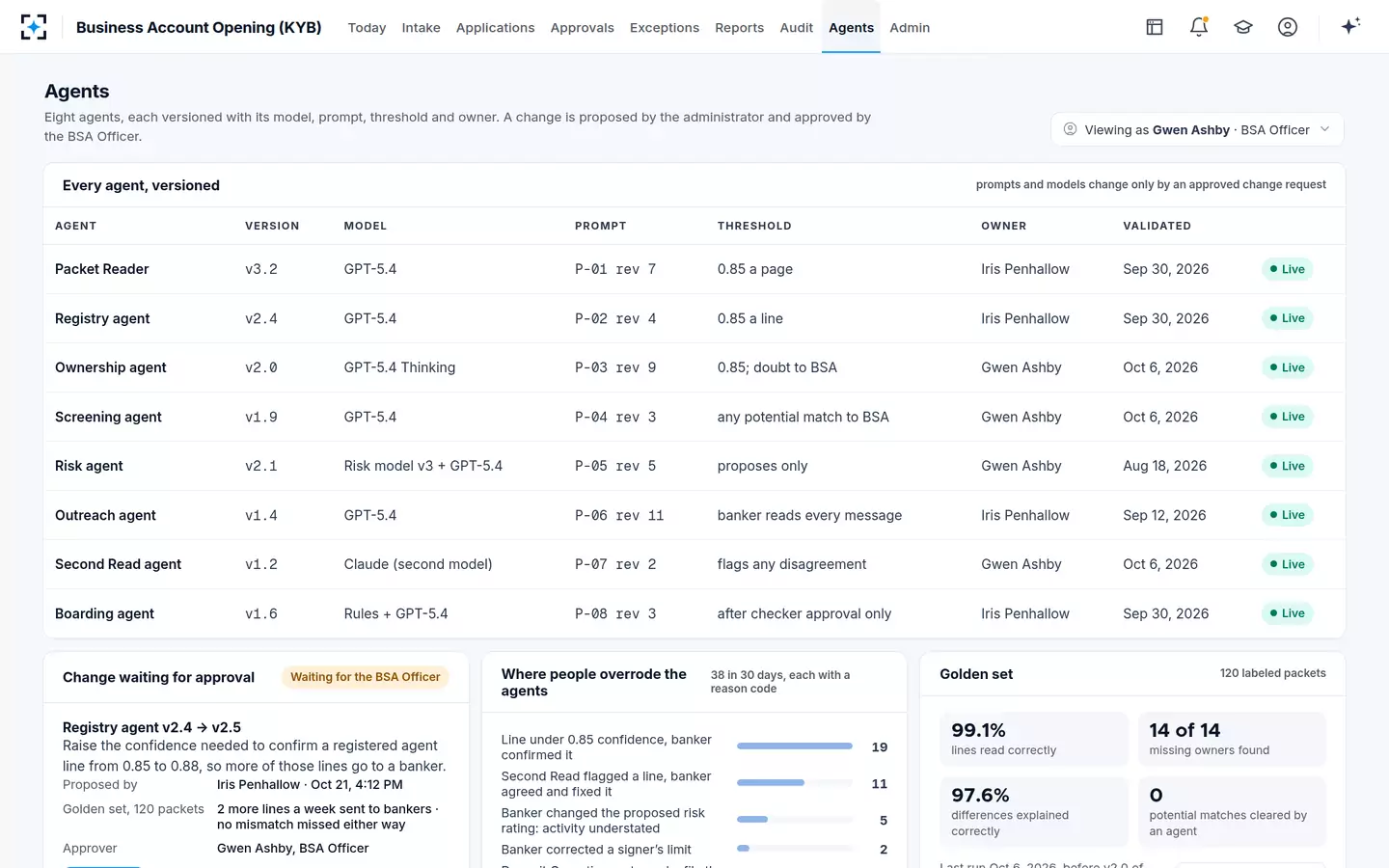Click prompt P-06 rev 11
This screenshot has width=1389, height=868.
pyautogui.click(x=619, y=515)
